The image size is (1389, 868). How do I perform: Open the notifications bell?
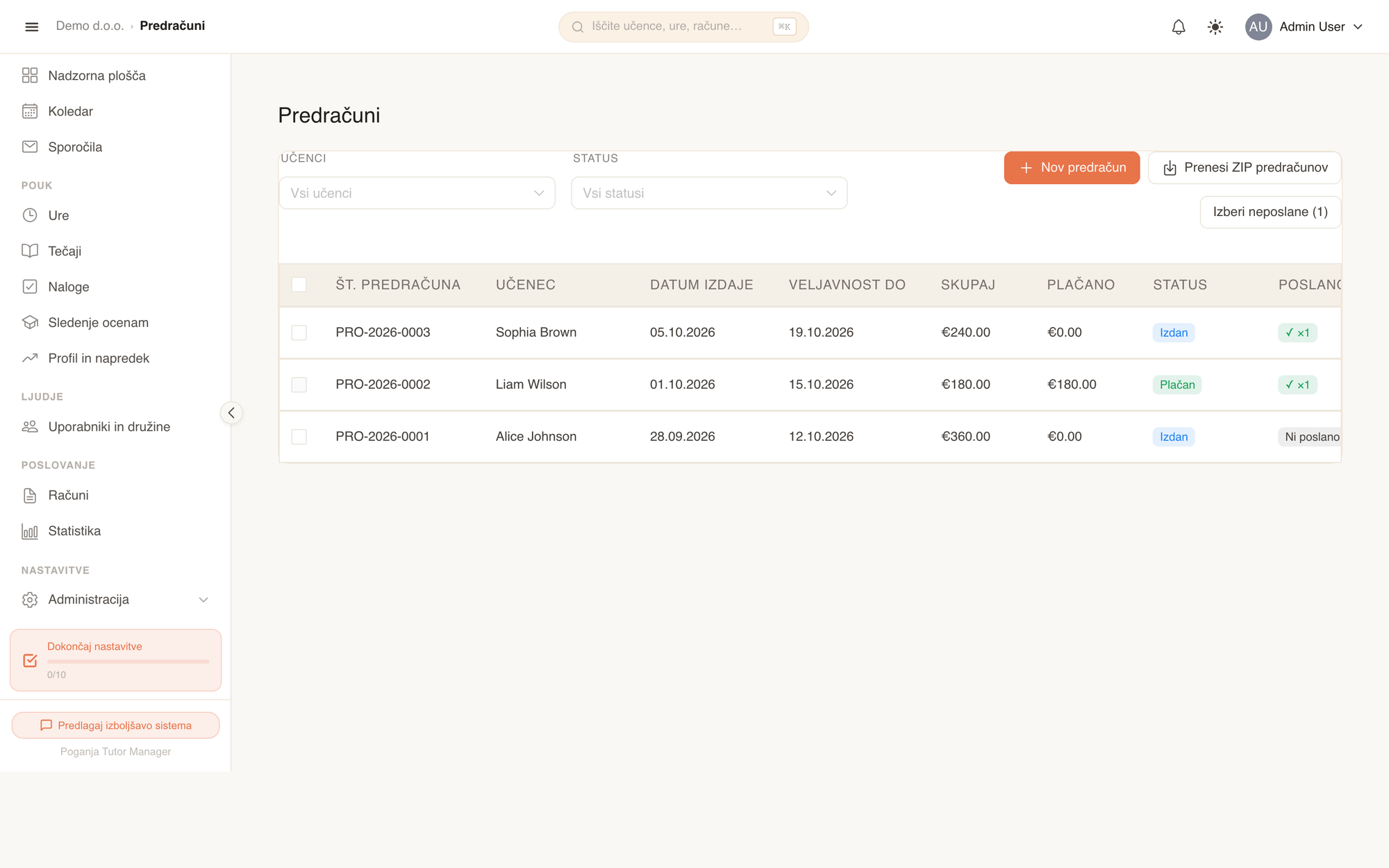pyautogui.click(x=1179, y=27)
